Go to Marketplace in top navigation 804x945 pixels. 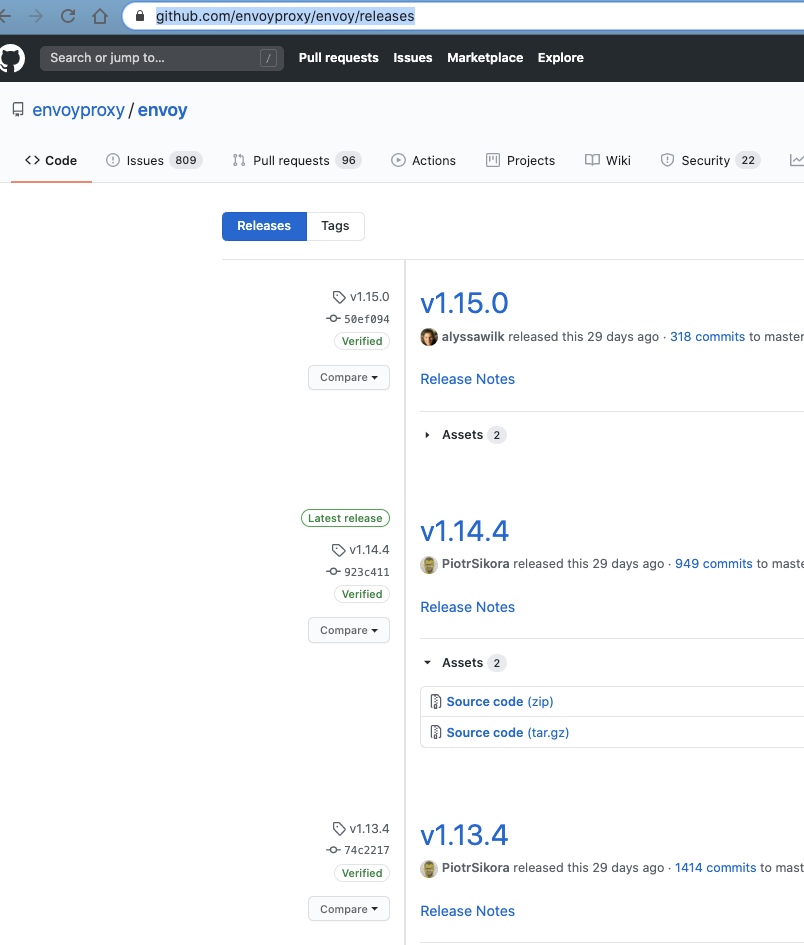pyautogui.click(x=485, y=58)
